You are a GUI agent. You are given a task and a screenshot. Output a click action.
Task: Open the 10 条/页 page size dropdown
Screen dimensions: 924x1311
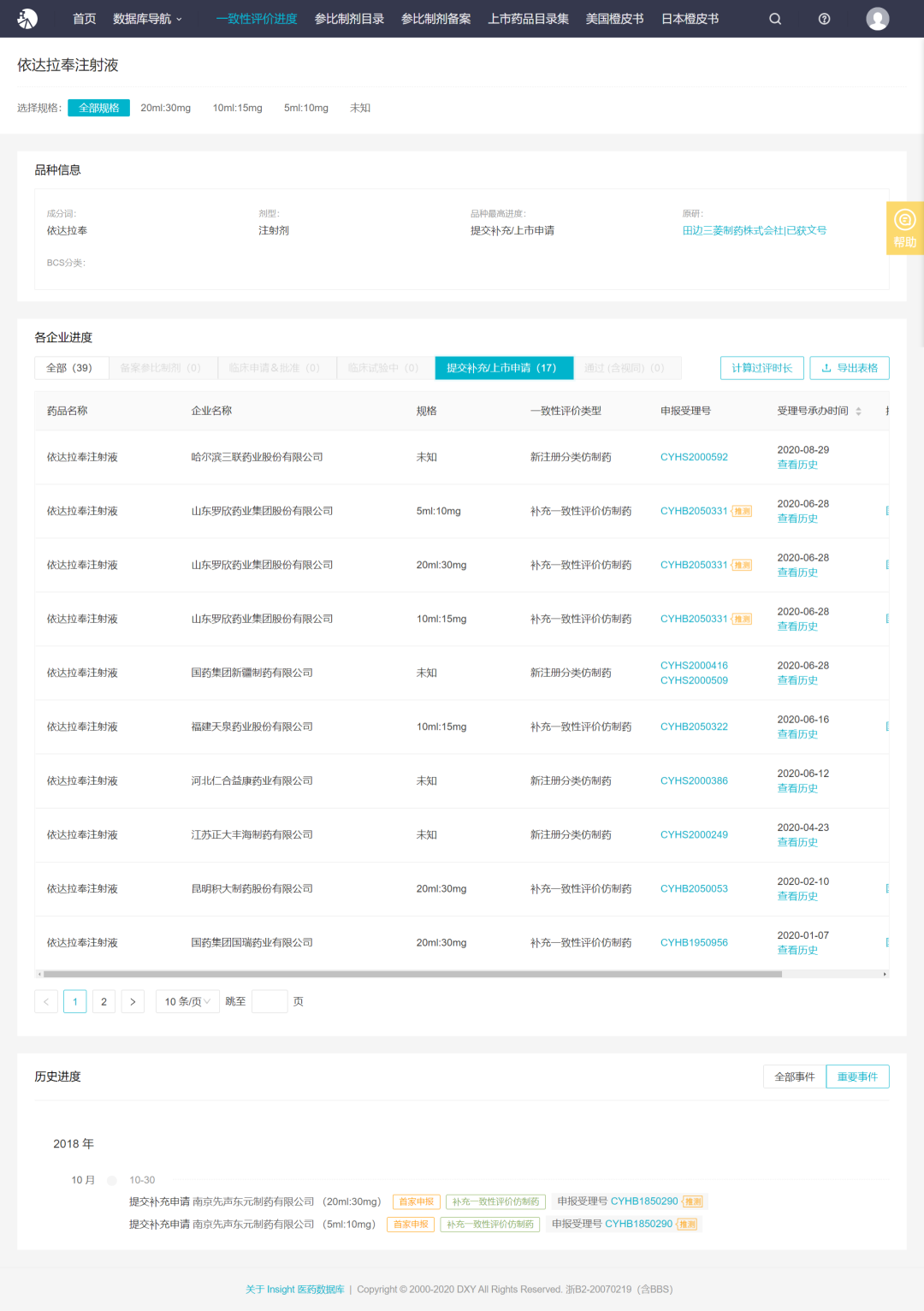pyautogui.click(x=187, y=1001)
